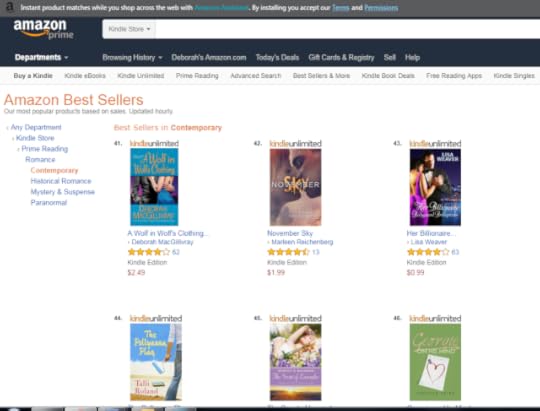Open Today's Deals in navigation bar

click(277, 58)
